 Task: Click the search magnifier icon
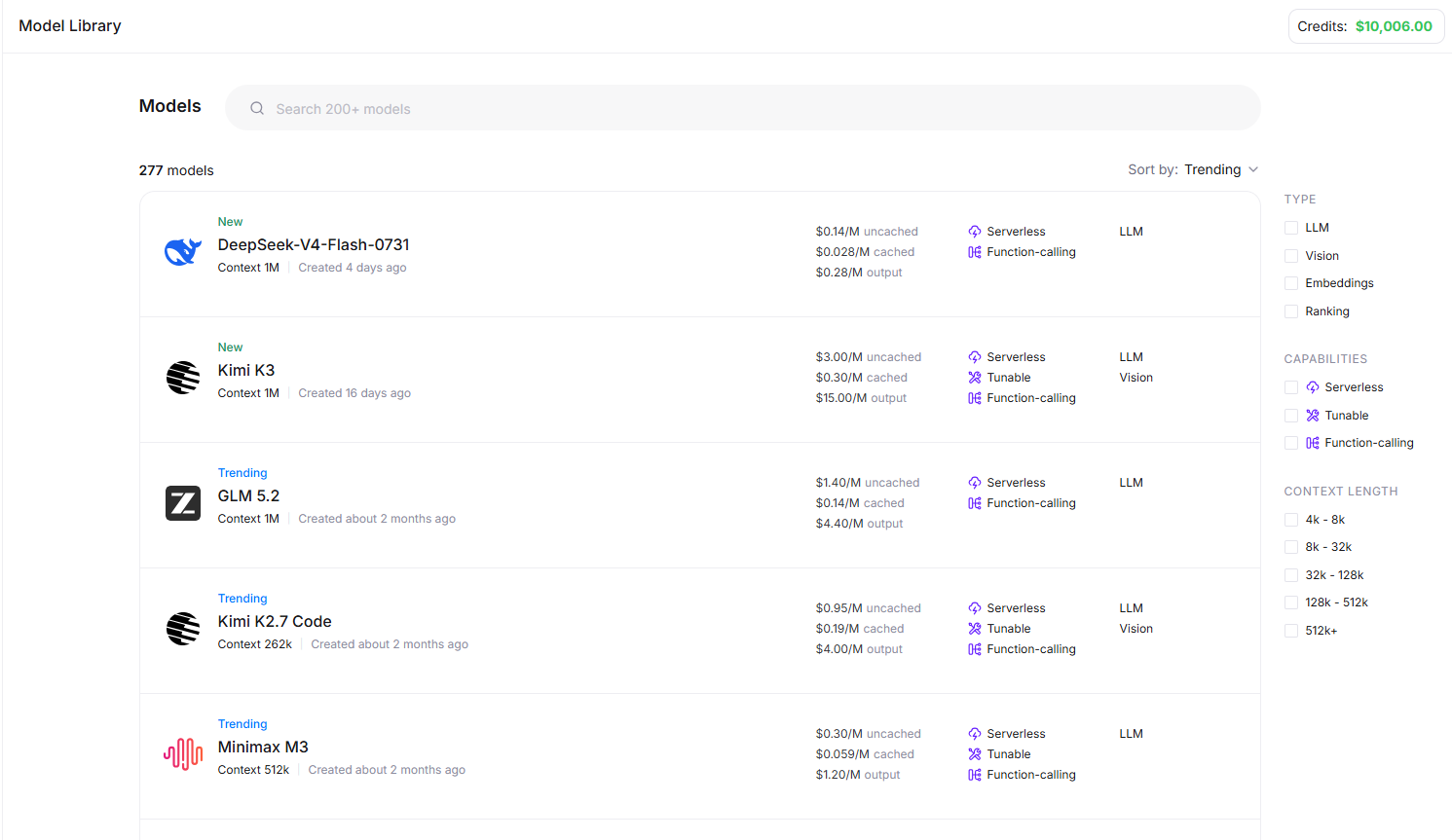point(257,108)
